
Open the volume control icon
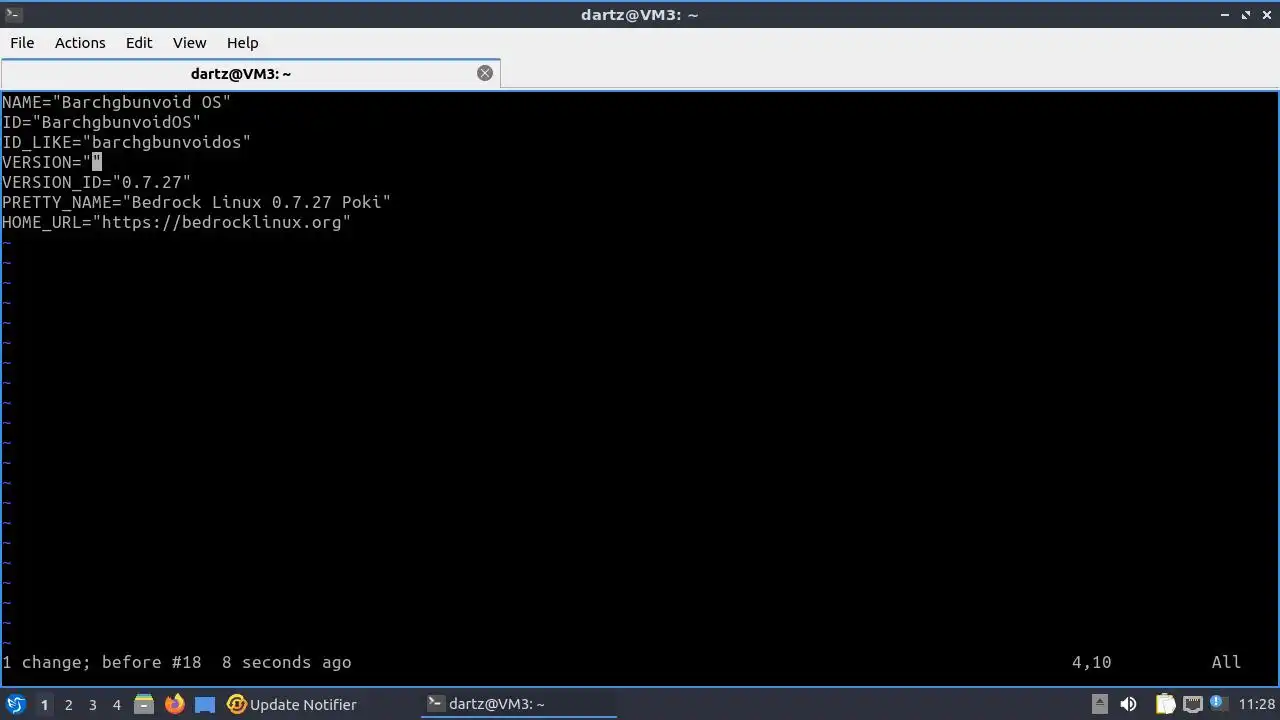1128,704
